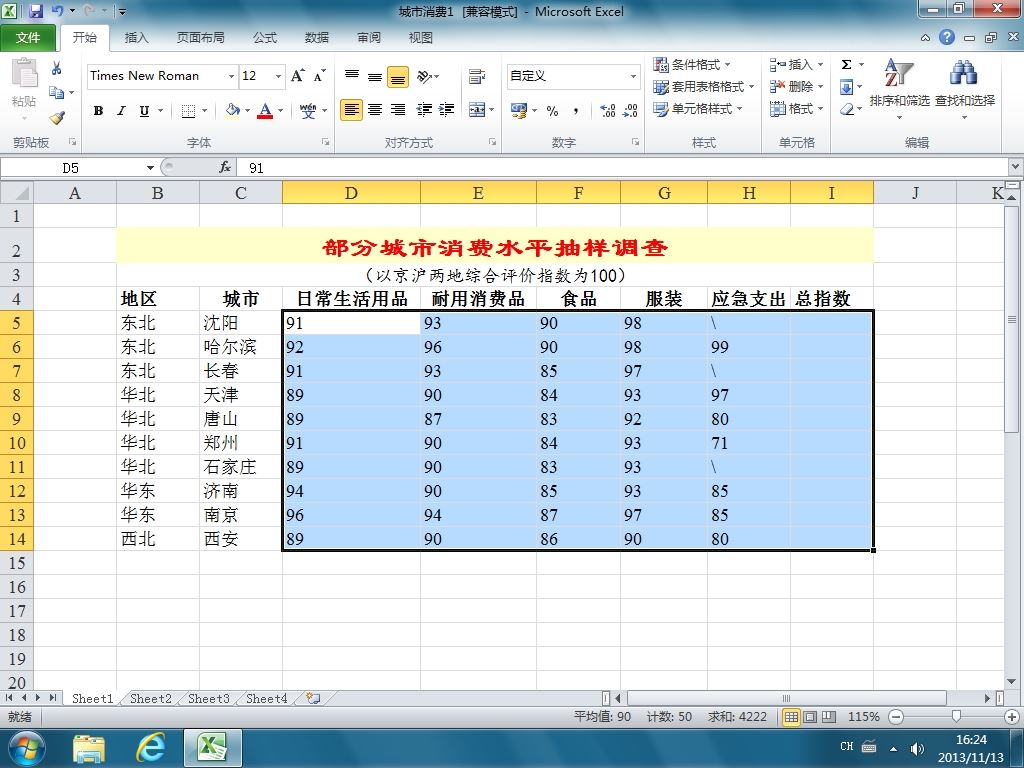1024x768 pixels.
Task: Click the fx insert function button
Action: (x=225, y=168)
